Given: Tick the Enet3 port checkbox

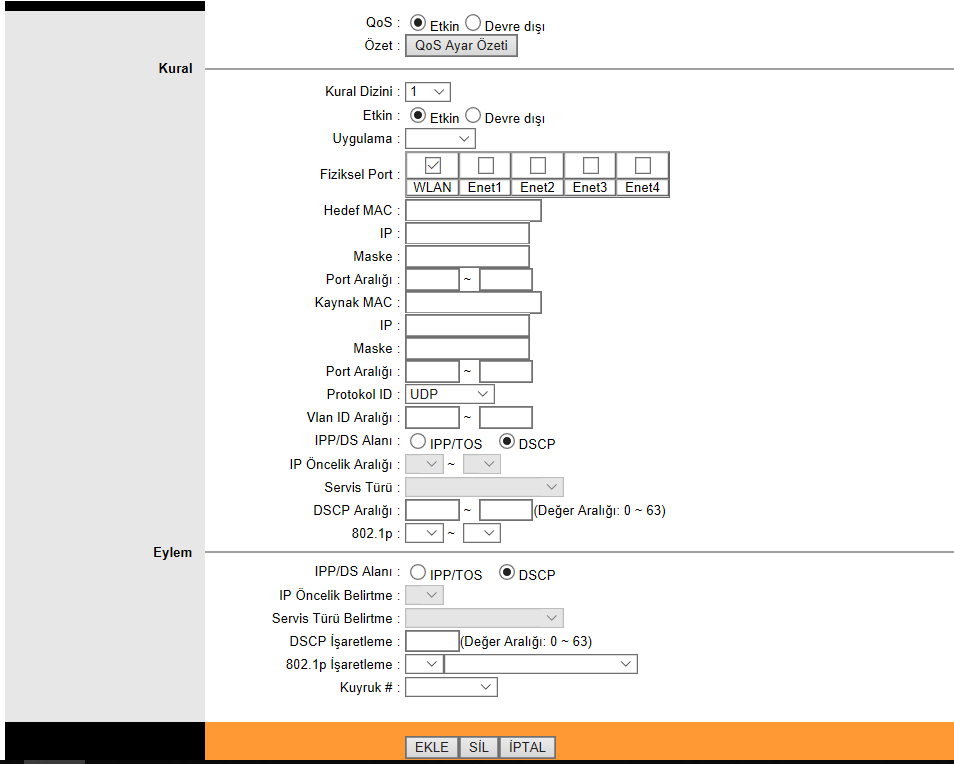Looking at the screenshot, I should click(x=590, y=165).
